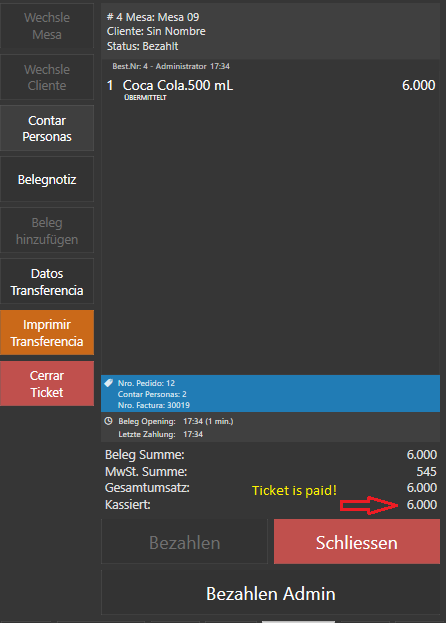Click the red Schliessen button
Viewport: 446px width, 623px height.
pyautogui.click(x=357, y=542)
